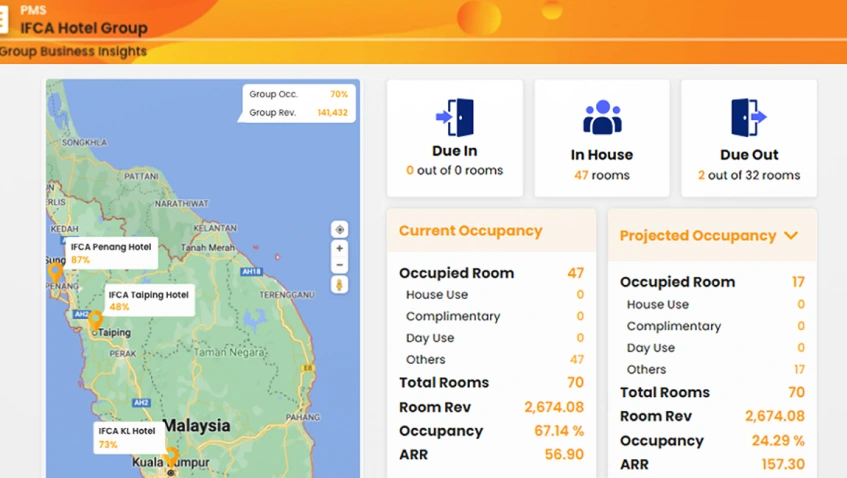
Task: Click '0 out of 0 rooms' text
Action: (x=455, y=170)
